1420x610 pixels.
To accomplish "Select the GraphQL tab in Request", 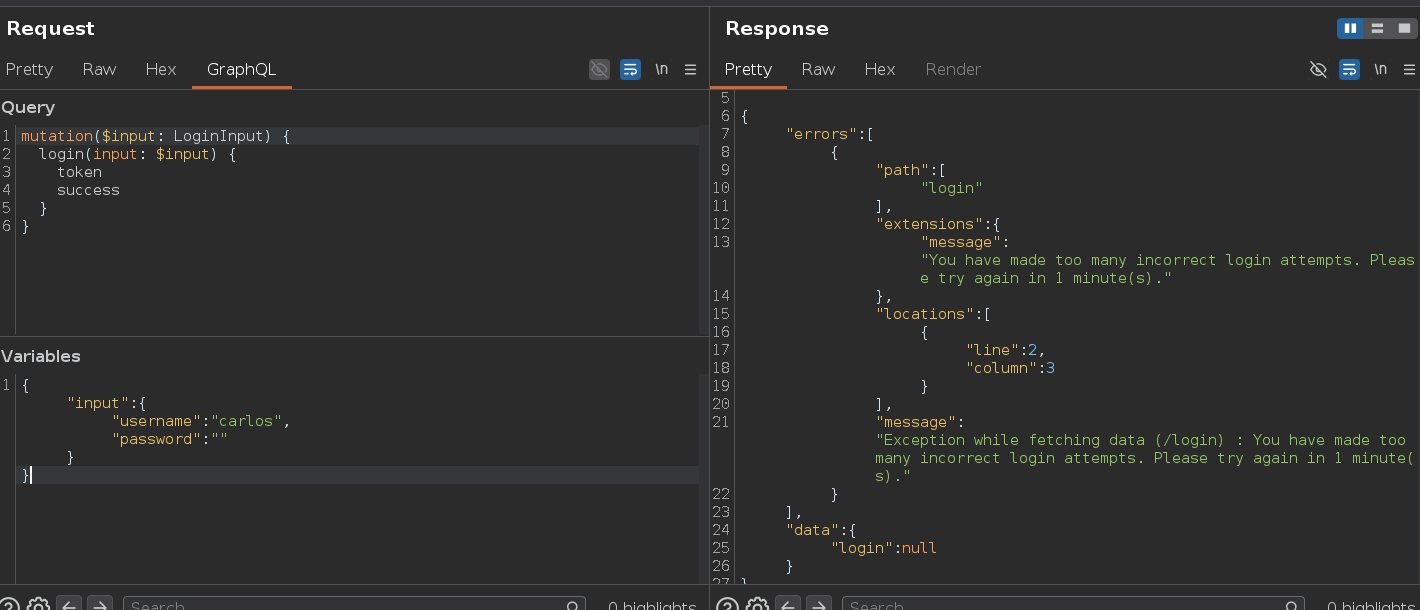I will click(241, 69).
